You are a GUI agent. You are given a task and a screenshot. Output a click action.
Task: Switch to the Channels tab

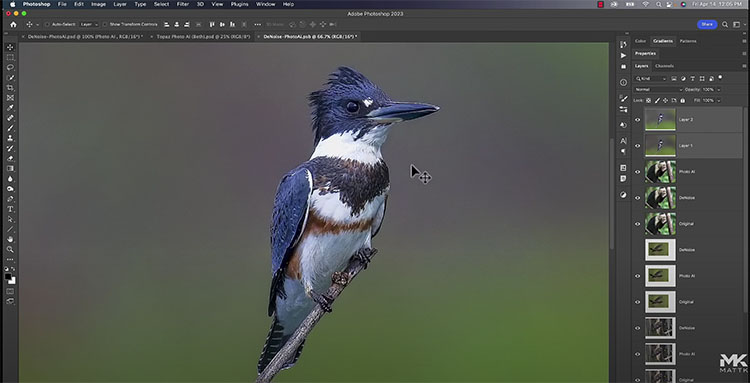tap(664, 66)
